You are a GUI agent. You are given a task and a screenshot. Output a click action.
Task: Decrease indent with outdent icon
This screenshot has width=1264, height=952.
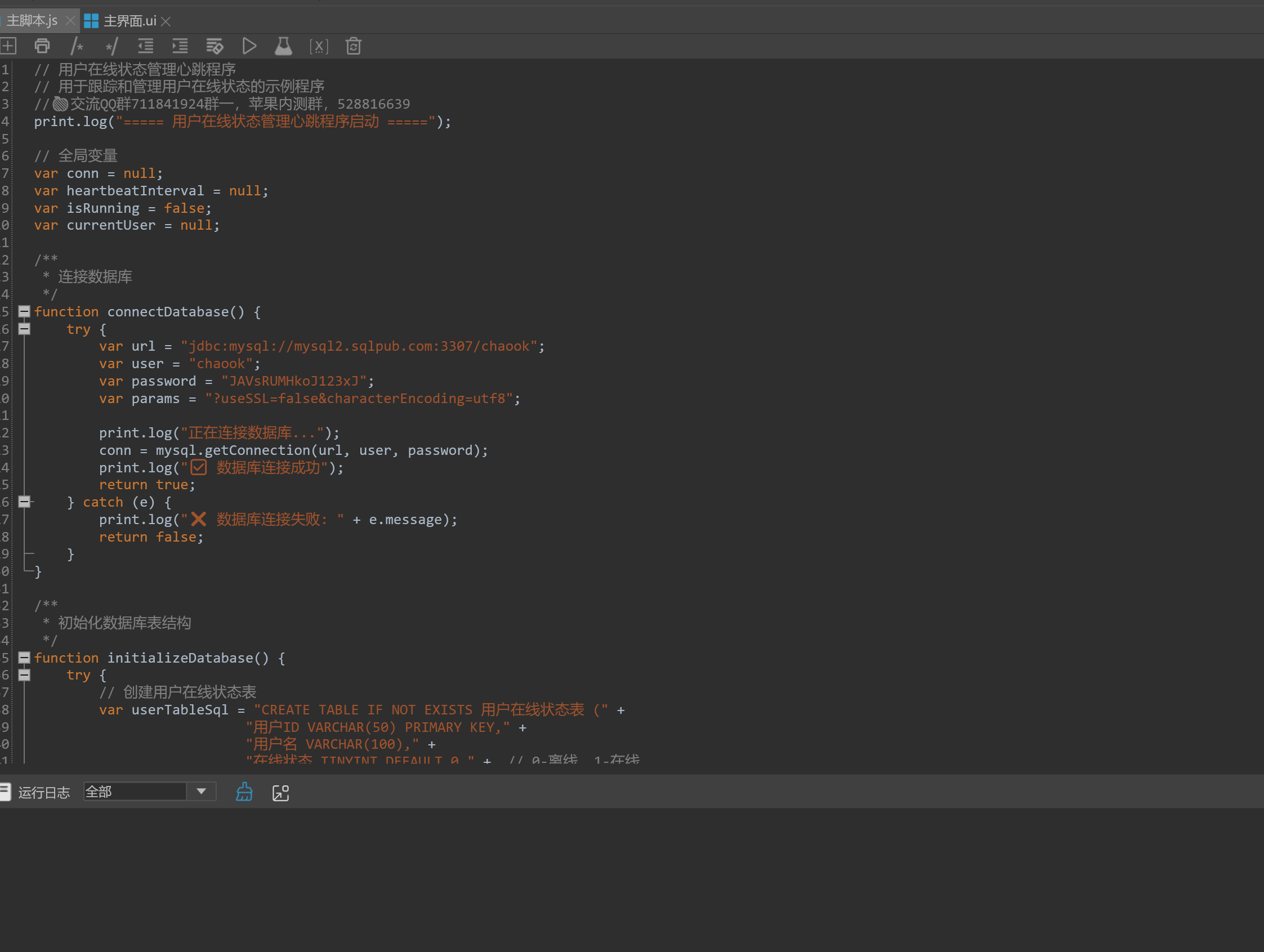click(x=146, y=46)
